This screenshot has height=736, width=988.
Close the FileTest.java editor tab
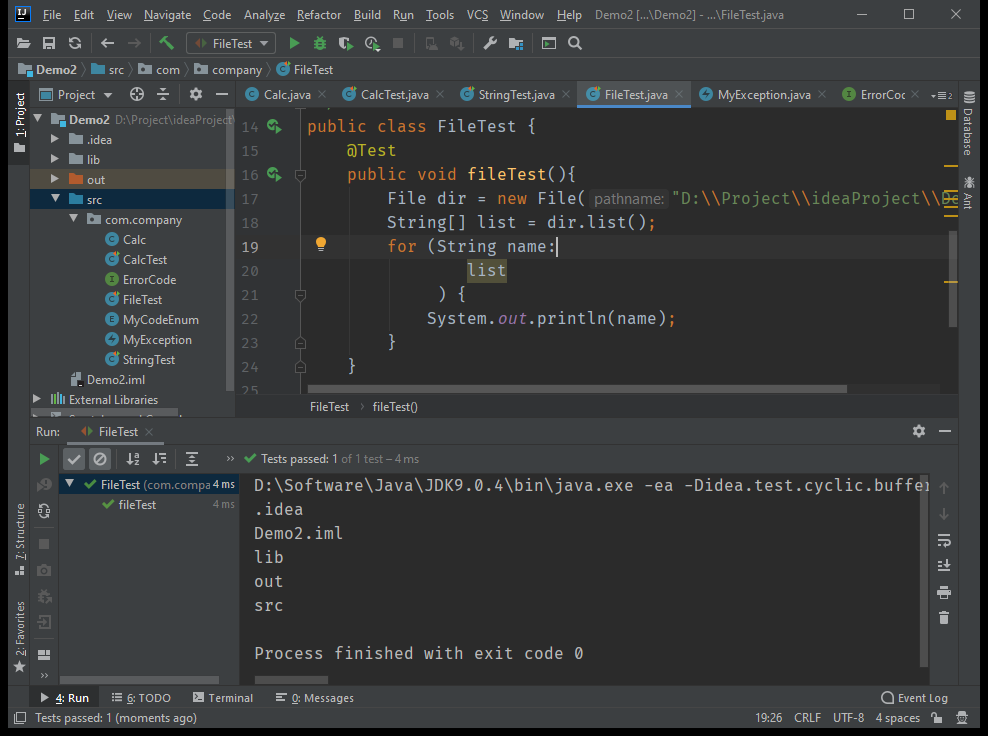point(679,95)
